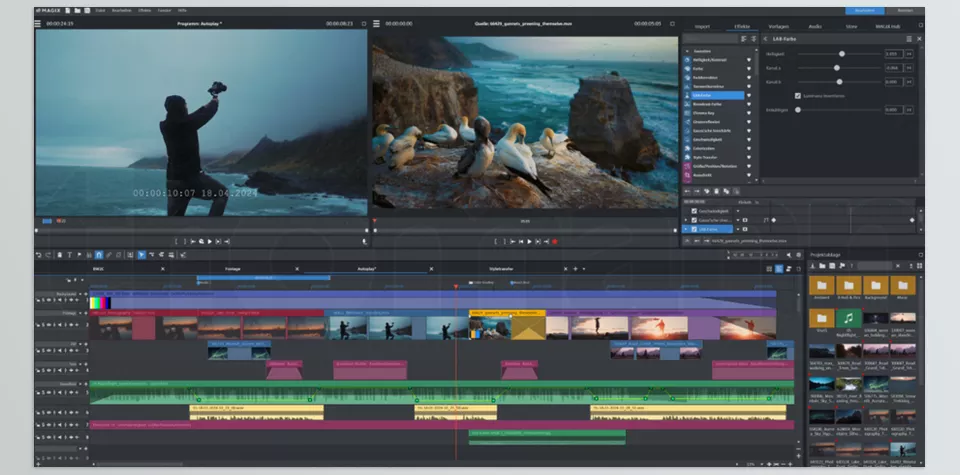Screen dimensions: 960x475
Task: Open LAB-Farbe panel options menu
Action: (x=909, y=39)
